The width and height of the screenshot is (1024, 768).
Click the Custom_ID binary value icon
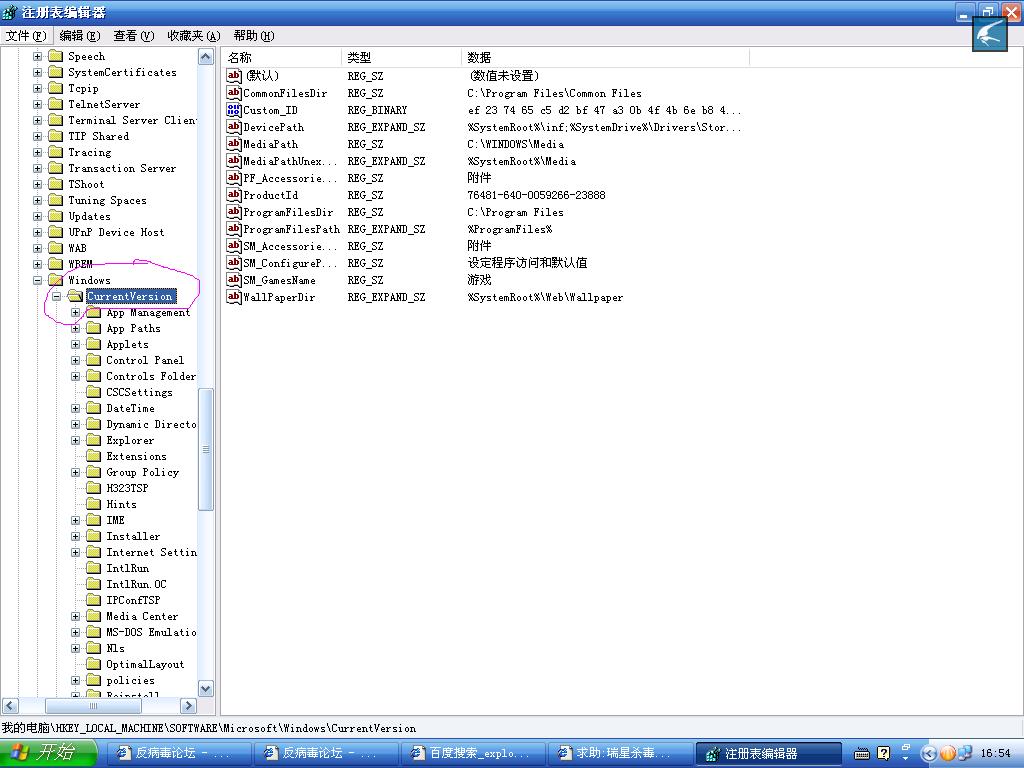pyautogui.click(x=234, y=110)
